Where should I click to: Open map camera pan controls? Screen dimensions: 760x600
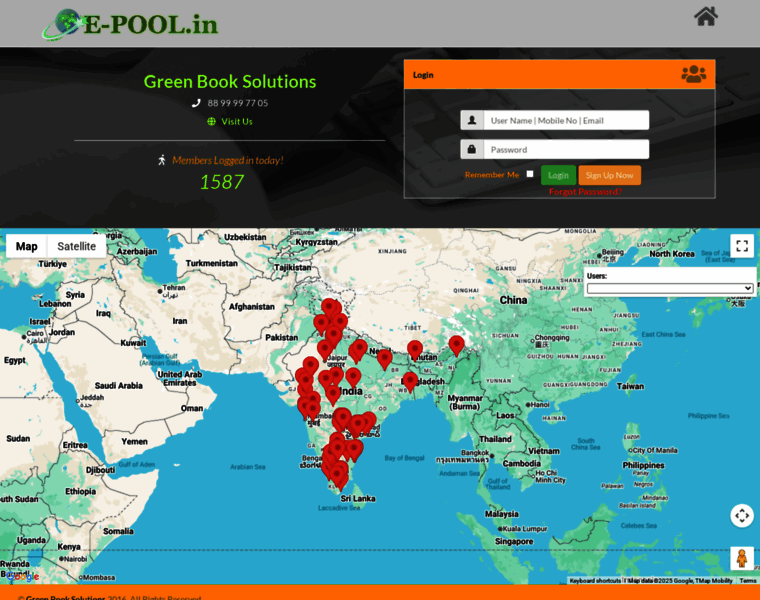742,515
